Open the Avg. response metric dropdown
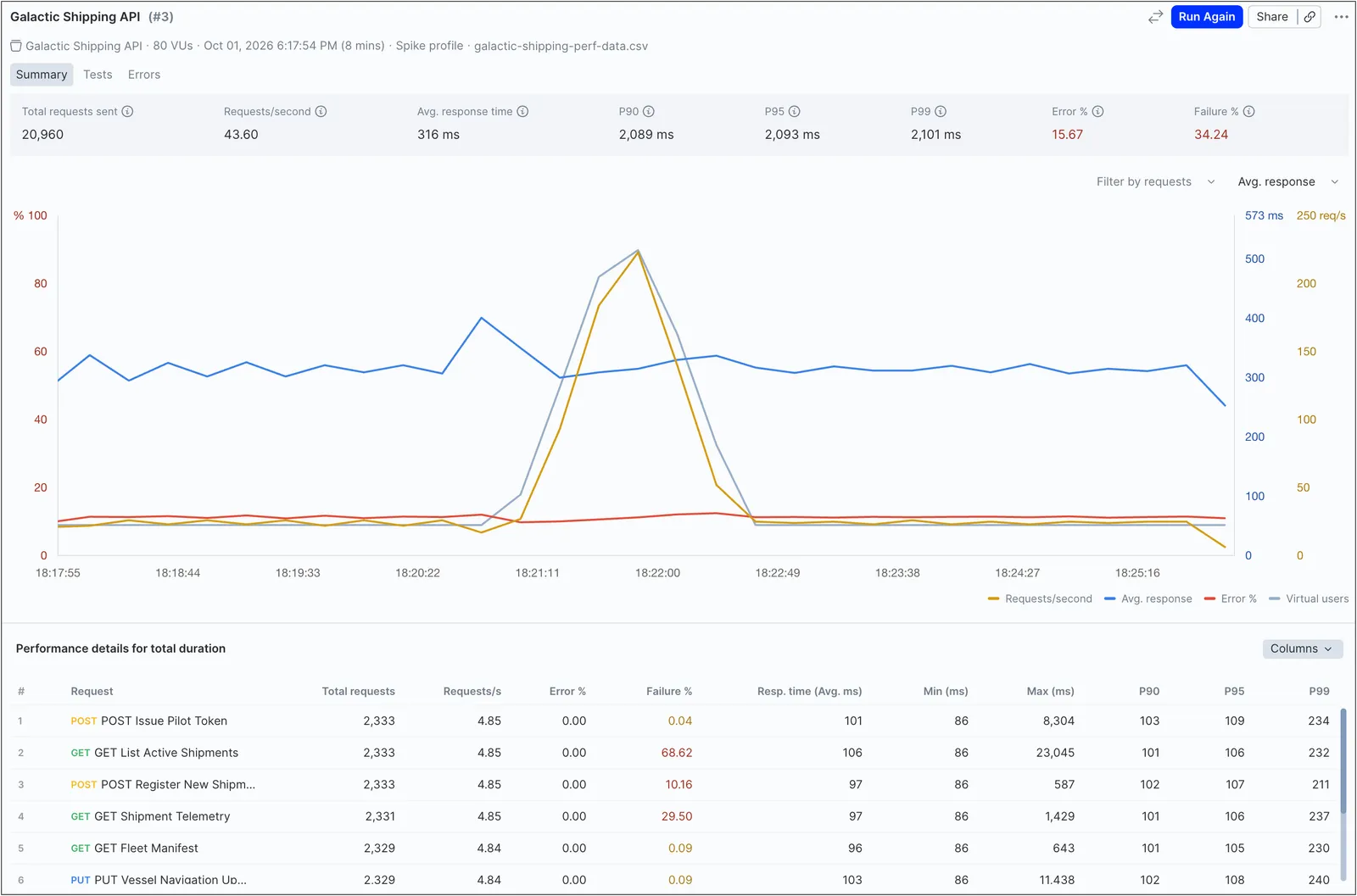The height and width of the screenshot is (896, 1357). pyautogui.click(x=1287, y=181)
